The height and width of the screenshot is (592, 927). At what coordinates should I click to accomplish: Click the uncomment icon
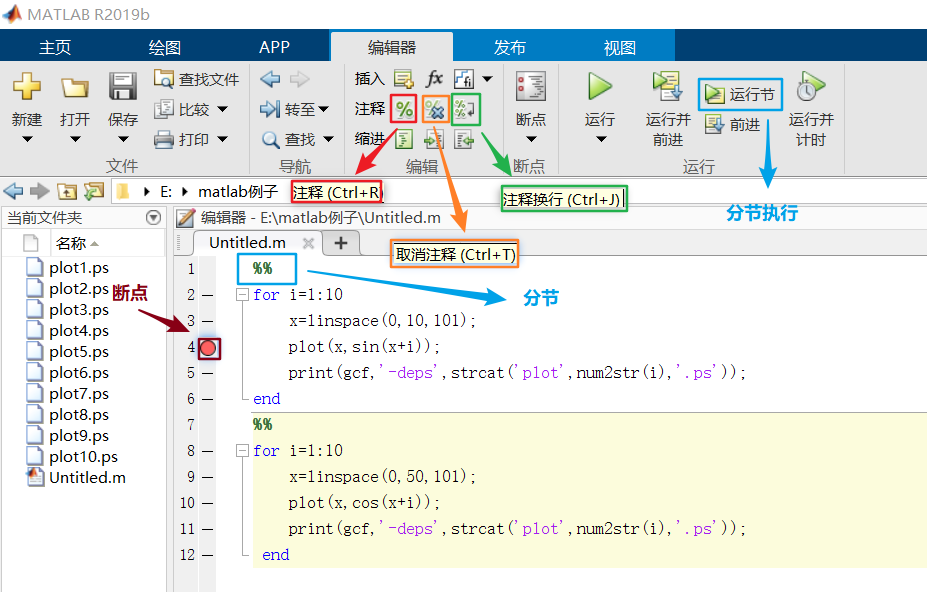pyautogui.click(x=435, y=109)
